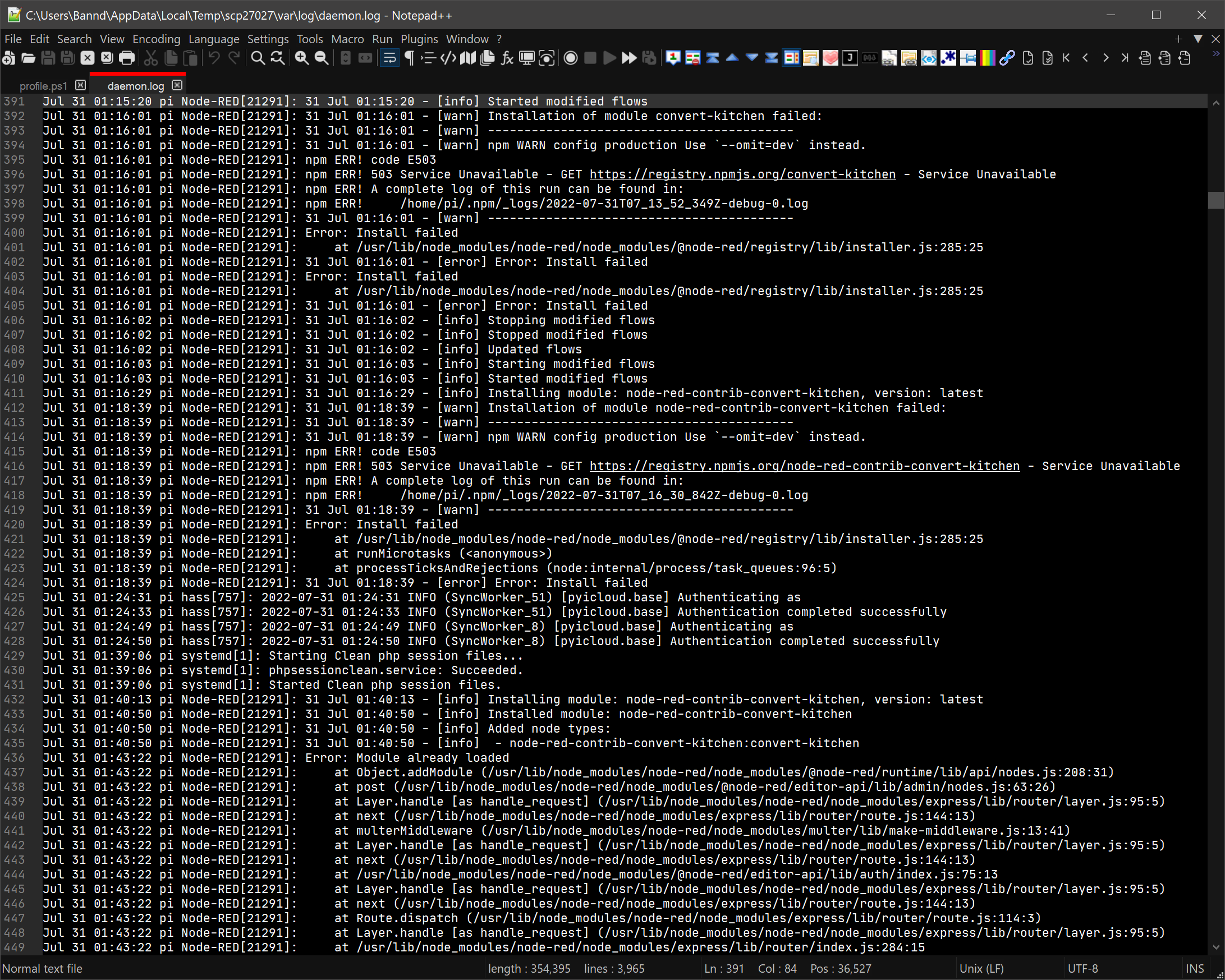Screen dimensions: 1225x980
Task: Expand the hidden toolbar items chevron
Action: [x=1216, y=53]
